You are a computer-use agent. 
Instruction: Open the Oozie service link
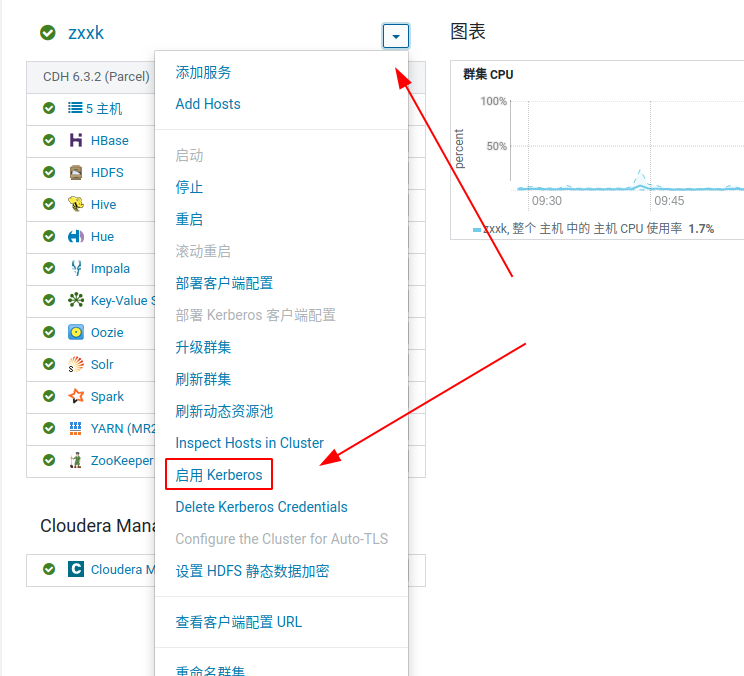point(107,332)
